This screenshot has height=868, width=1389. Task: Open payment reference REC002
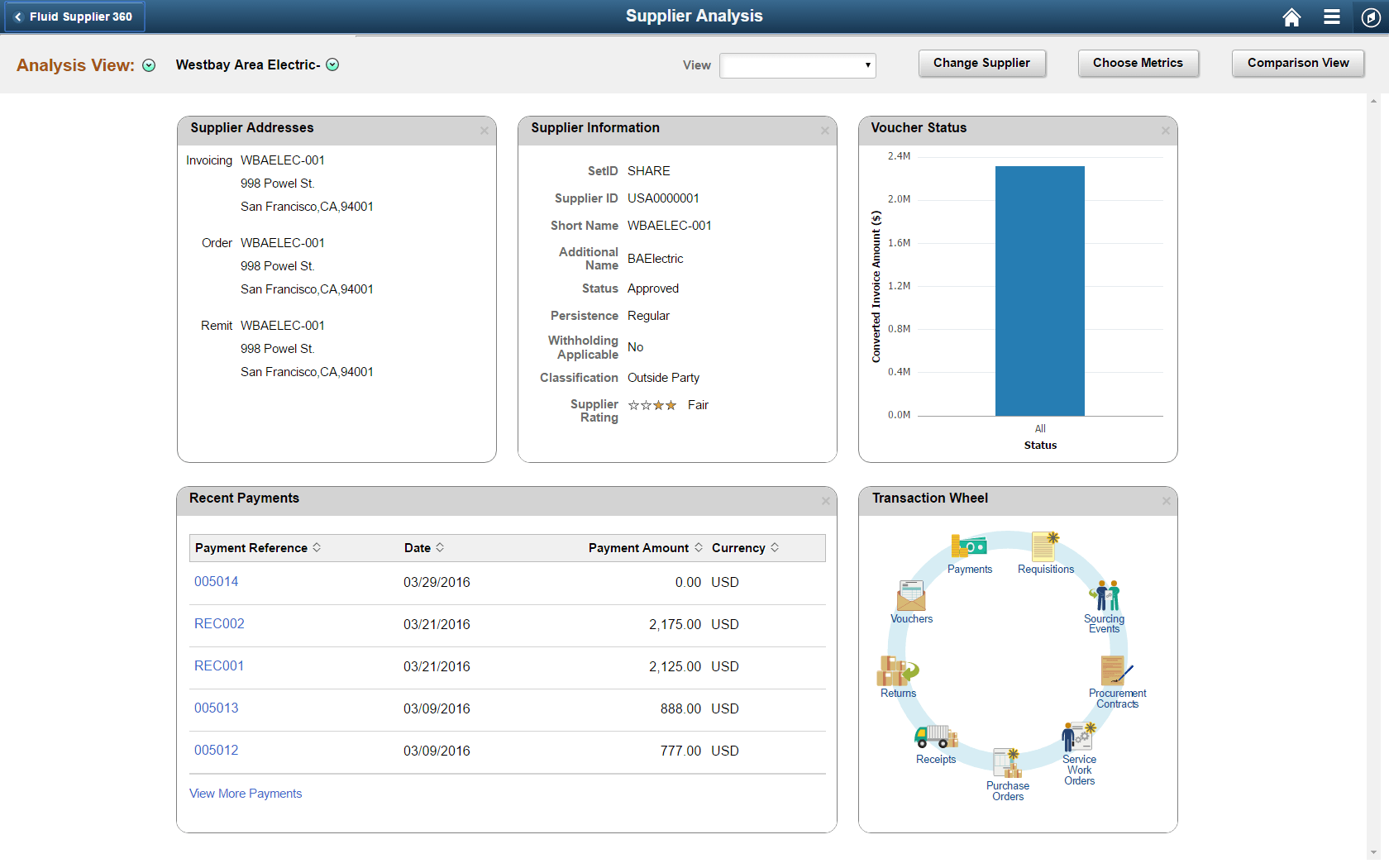(x=218, y=623)
